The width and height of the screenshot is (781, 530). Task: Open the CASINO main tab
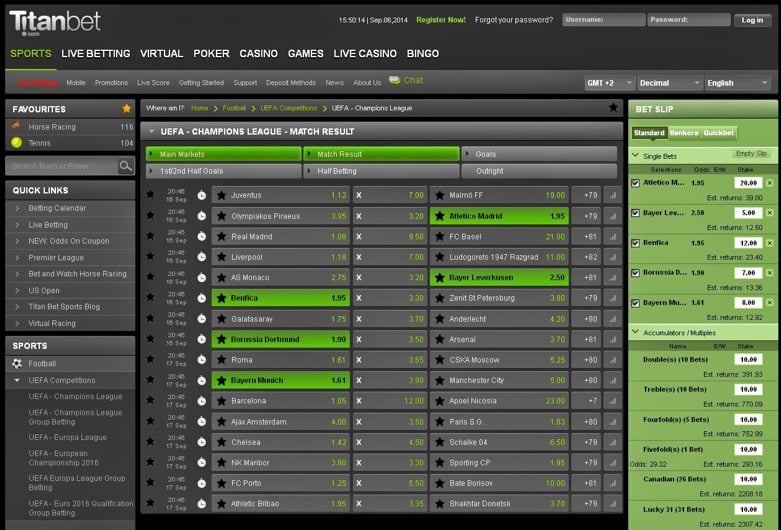click(x=259, y=53)
